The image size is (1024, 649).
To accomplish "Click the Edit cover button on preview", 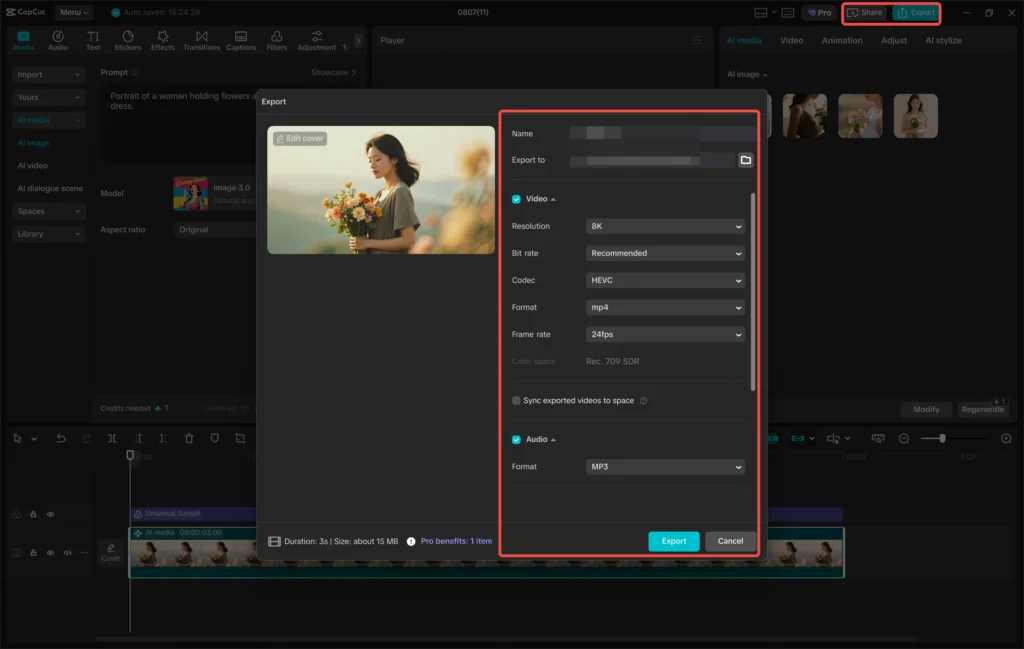I will click(x=300, y=138).
